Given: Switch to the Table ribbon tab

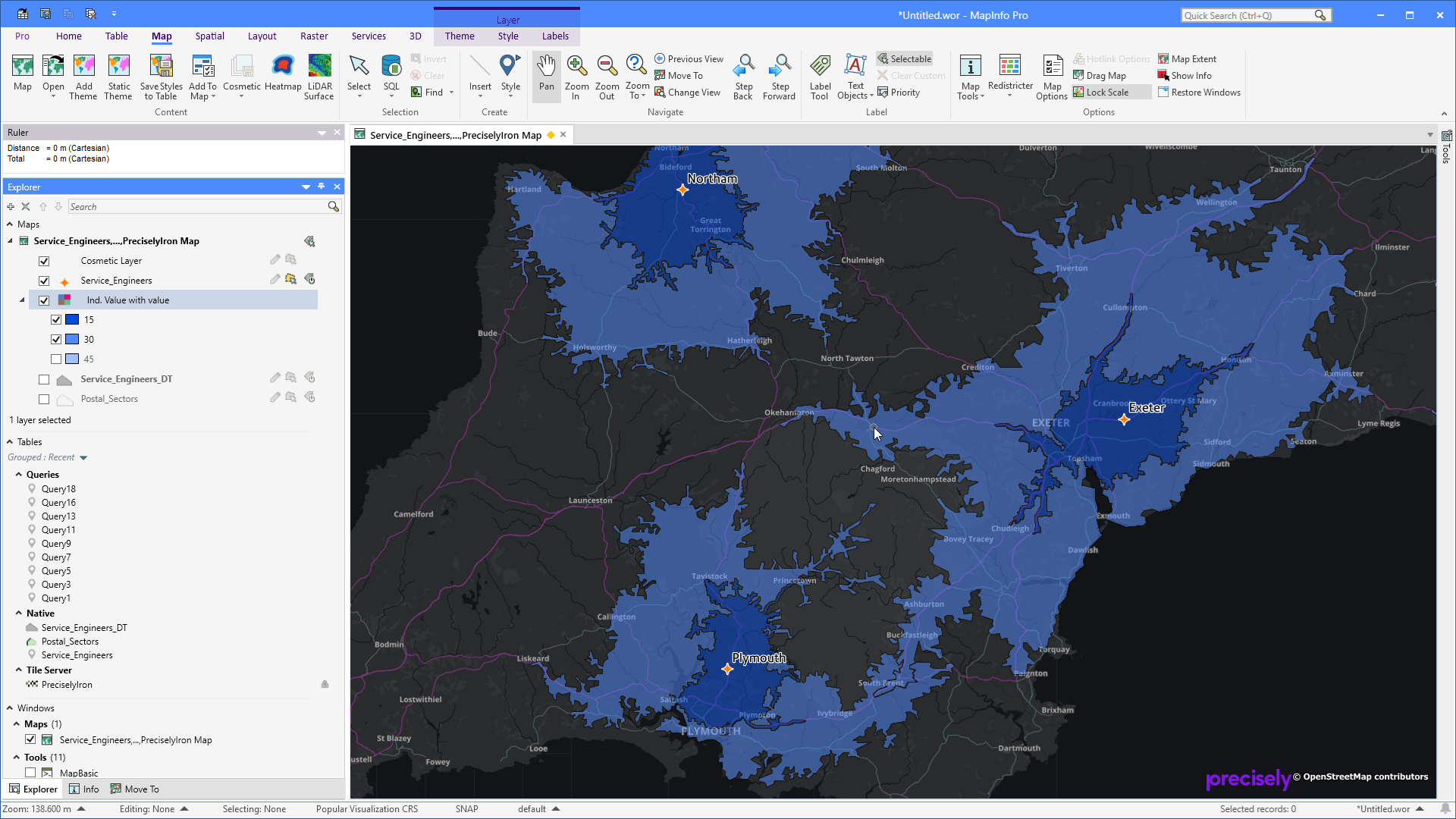Looking at the screenshot, I should [117, 36].
